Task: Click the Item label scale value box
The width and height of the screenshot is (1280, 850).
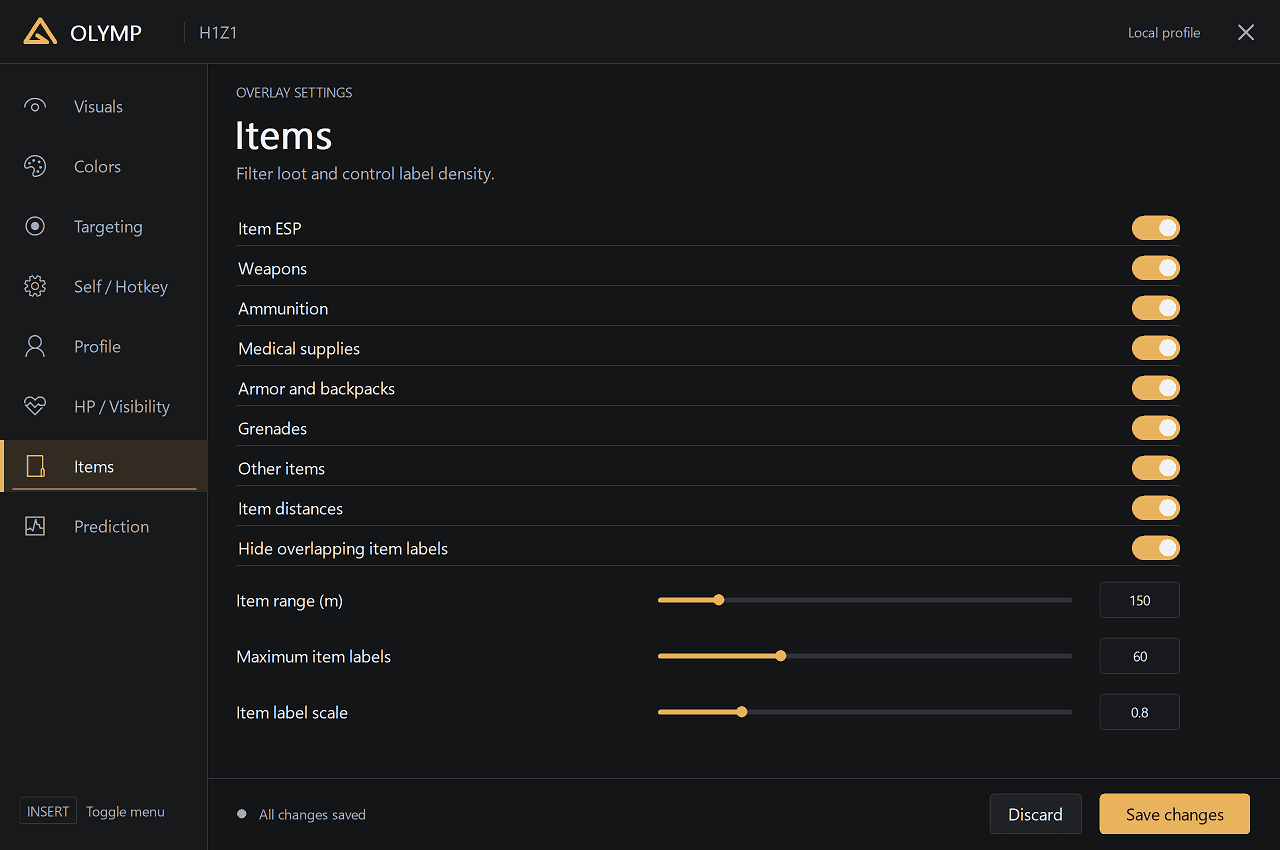Action: tap(1139, 712)
